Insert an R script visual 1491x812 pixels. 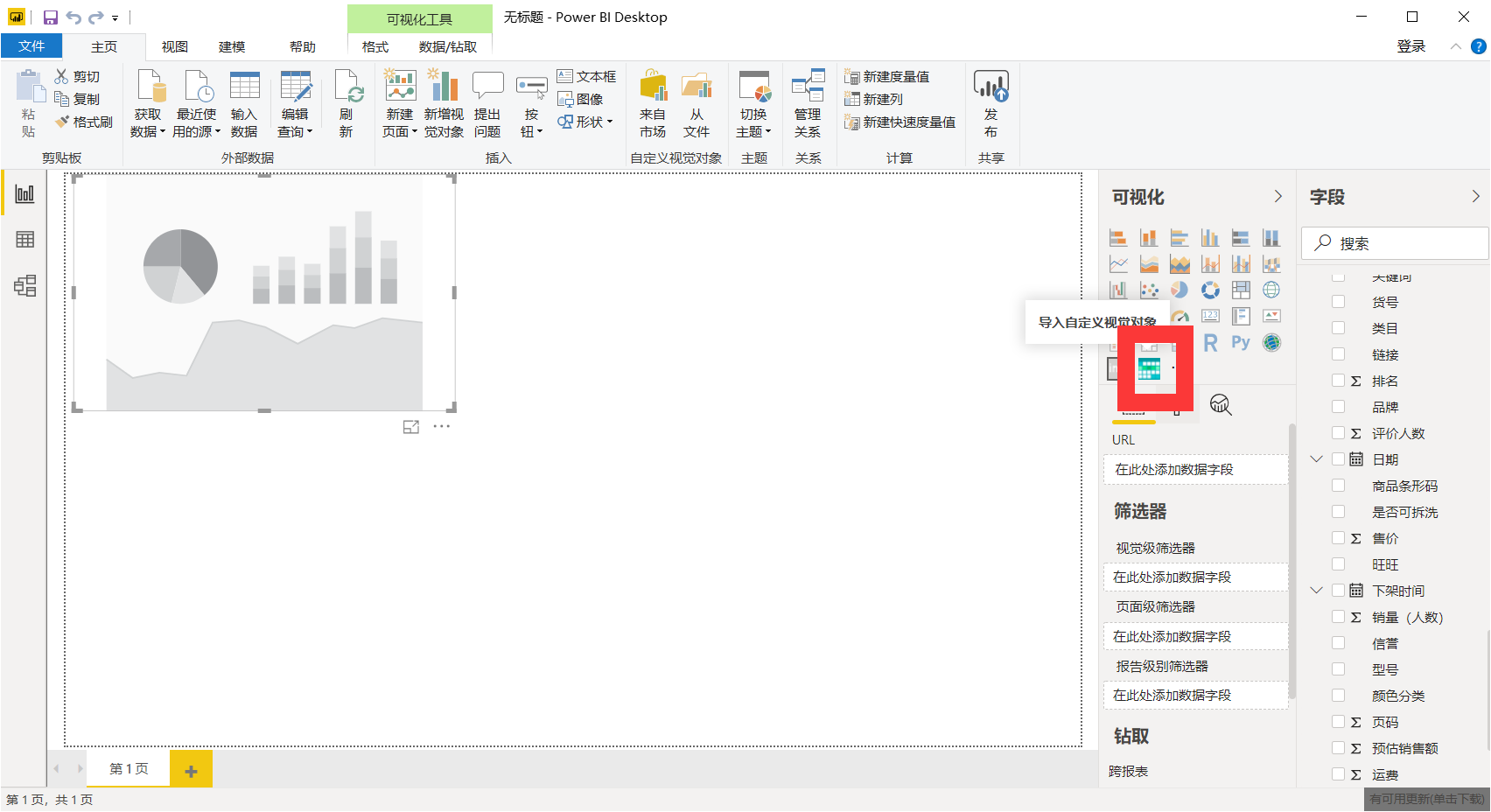point(1211,343)
